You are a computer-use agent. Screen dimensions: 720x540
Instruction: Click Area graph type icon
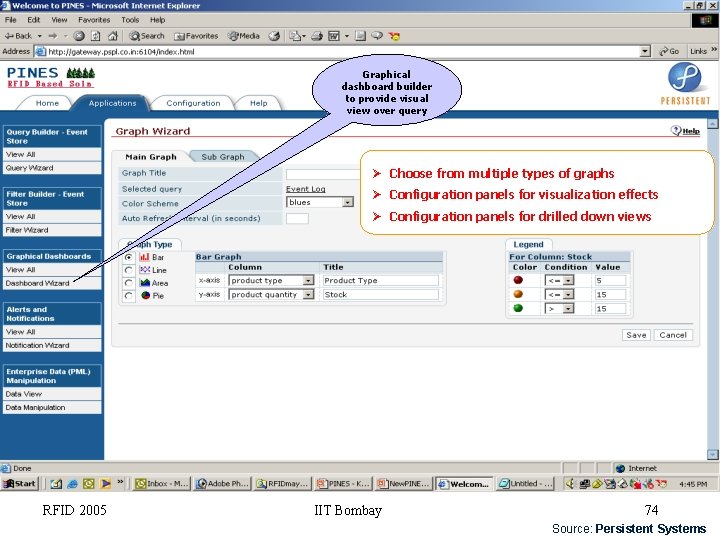pyautogui.click(x=145, y=283)
